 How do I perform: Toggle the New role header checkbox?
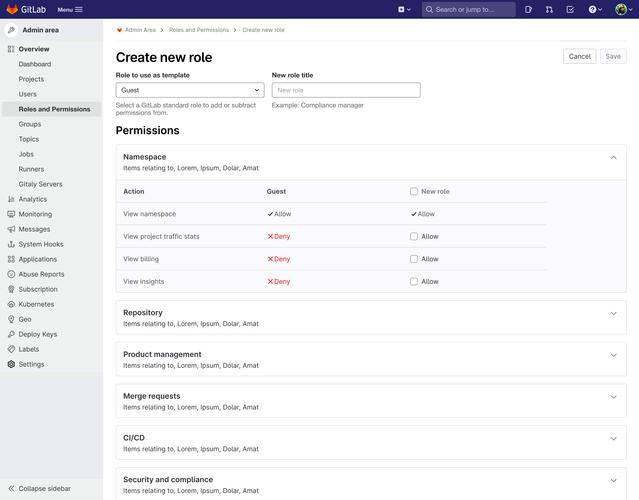point(414,191)
